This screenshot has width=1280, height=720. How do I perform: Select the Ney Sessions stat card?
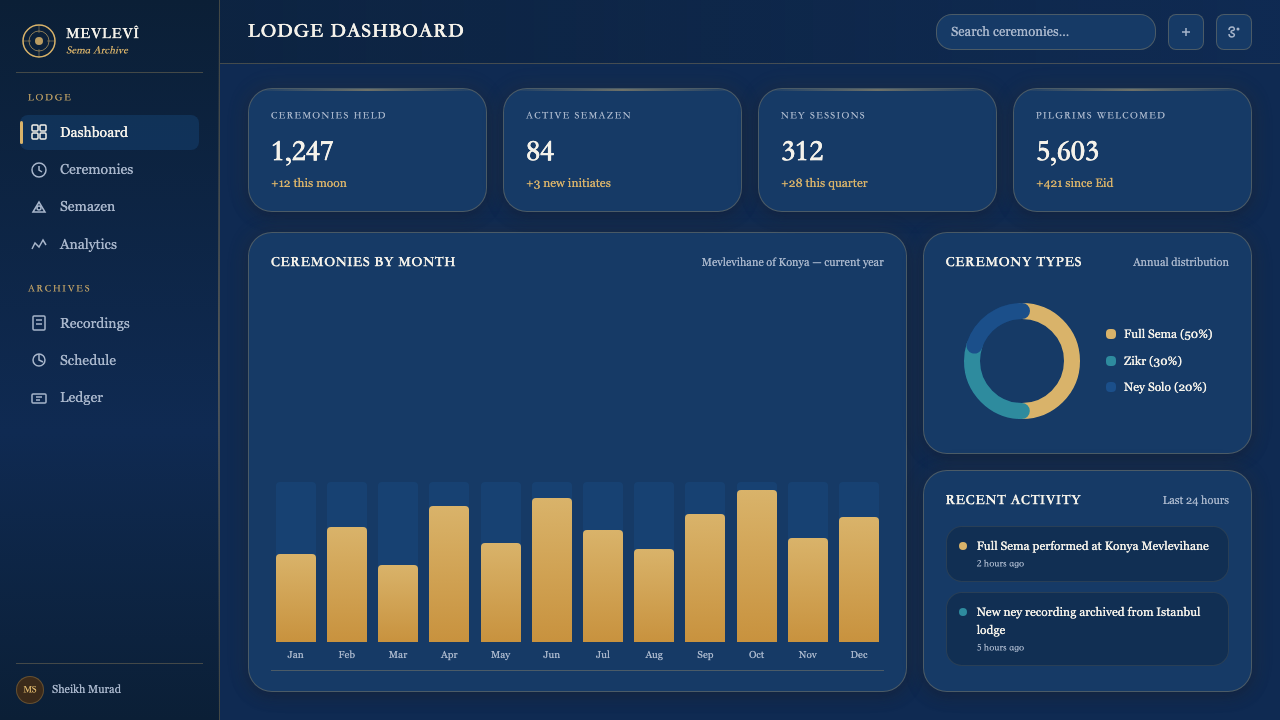(x=877, y=150)
